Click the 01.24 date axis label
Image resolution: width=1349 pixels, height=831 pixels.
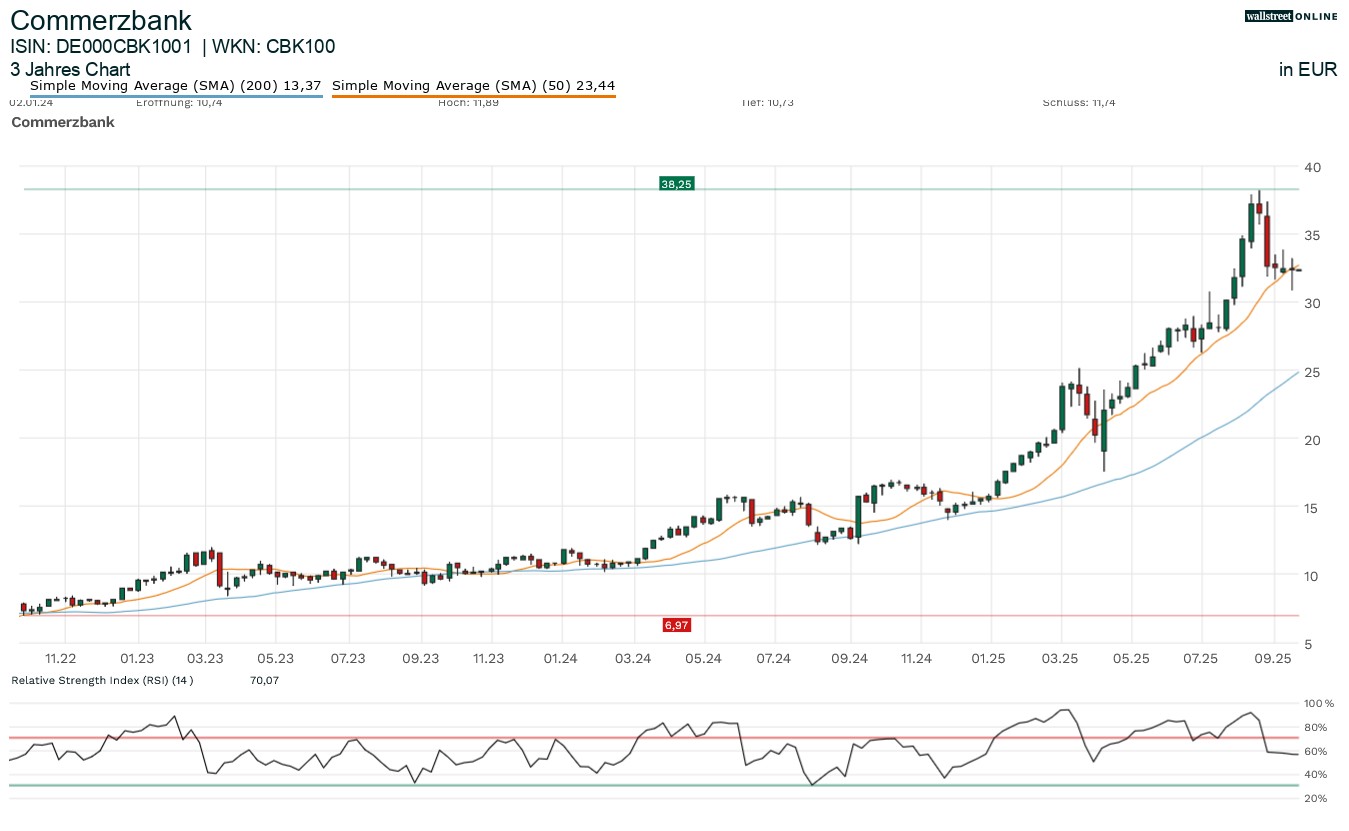[x=562, y=658]
